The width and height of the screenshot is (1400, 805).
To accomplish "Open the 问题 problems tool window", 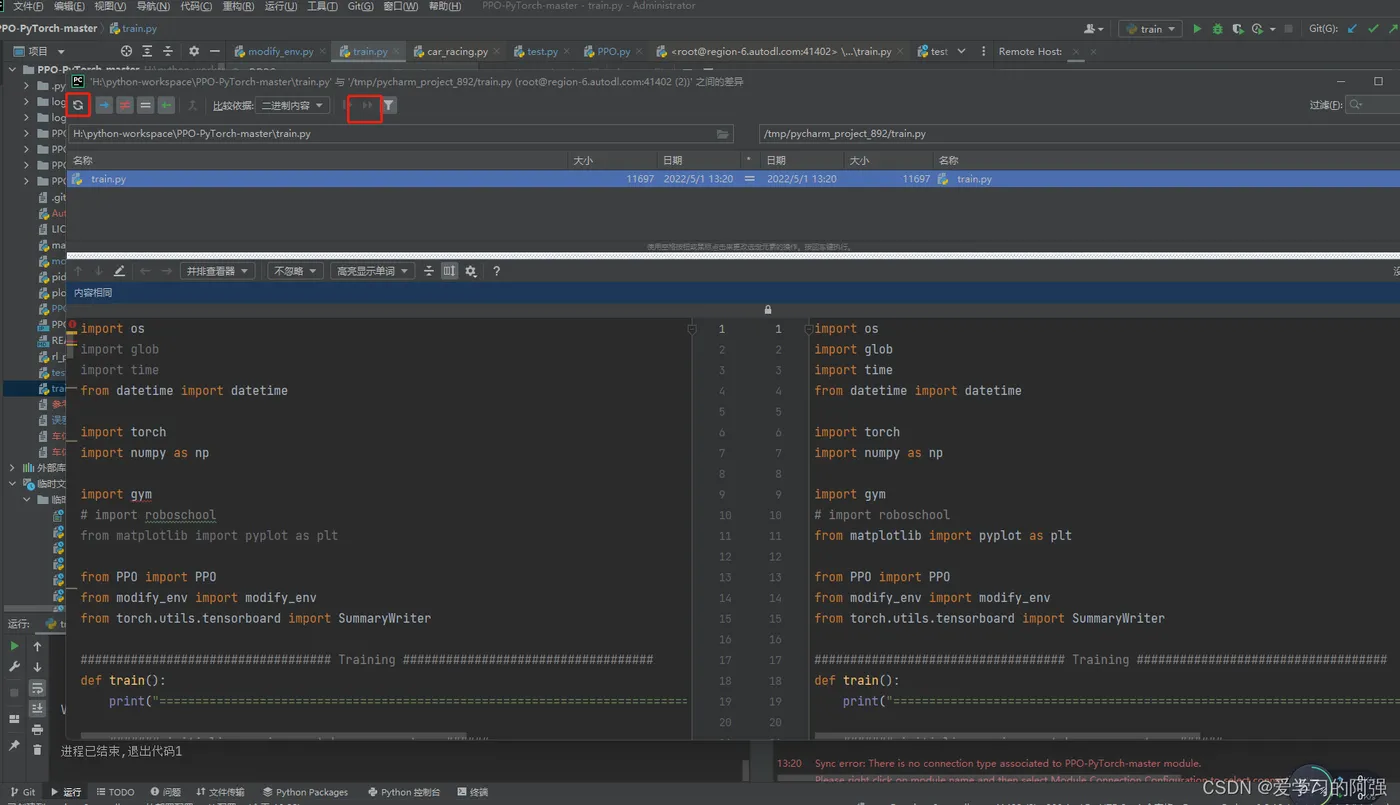I will [165, 792].
